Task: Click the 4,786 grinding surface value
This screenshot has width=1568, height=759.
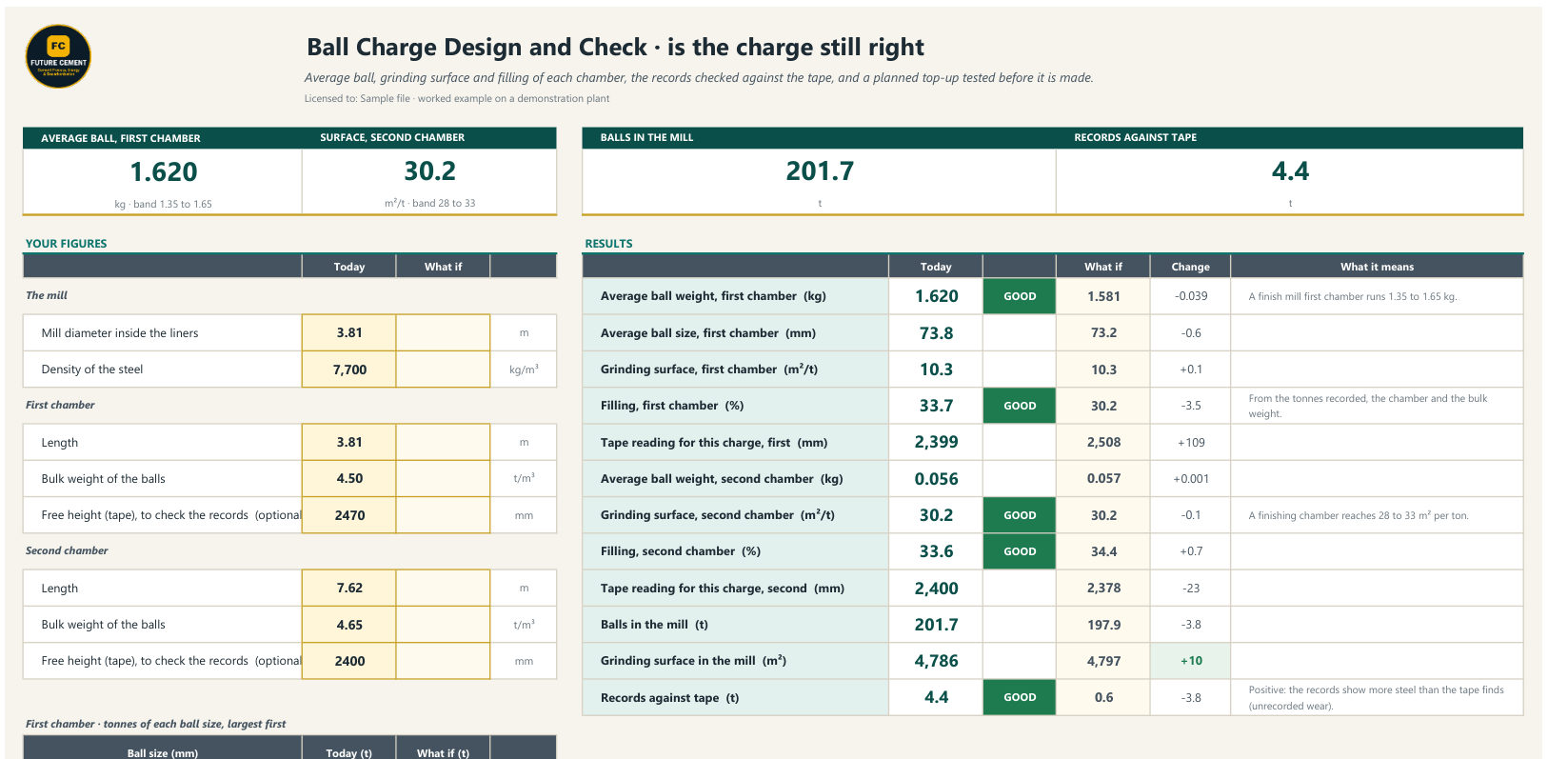Action: (936, 661)
